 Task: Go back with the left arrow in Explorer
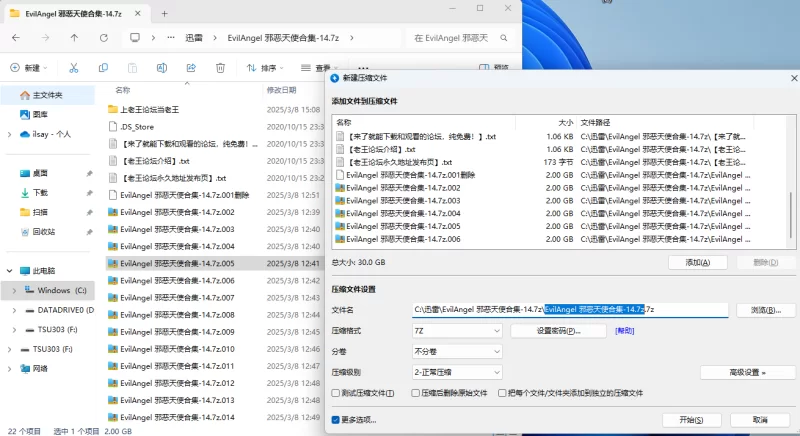tap(16, 38)
